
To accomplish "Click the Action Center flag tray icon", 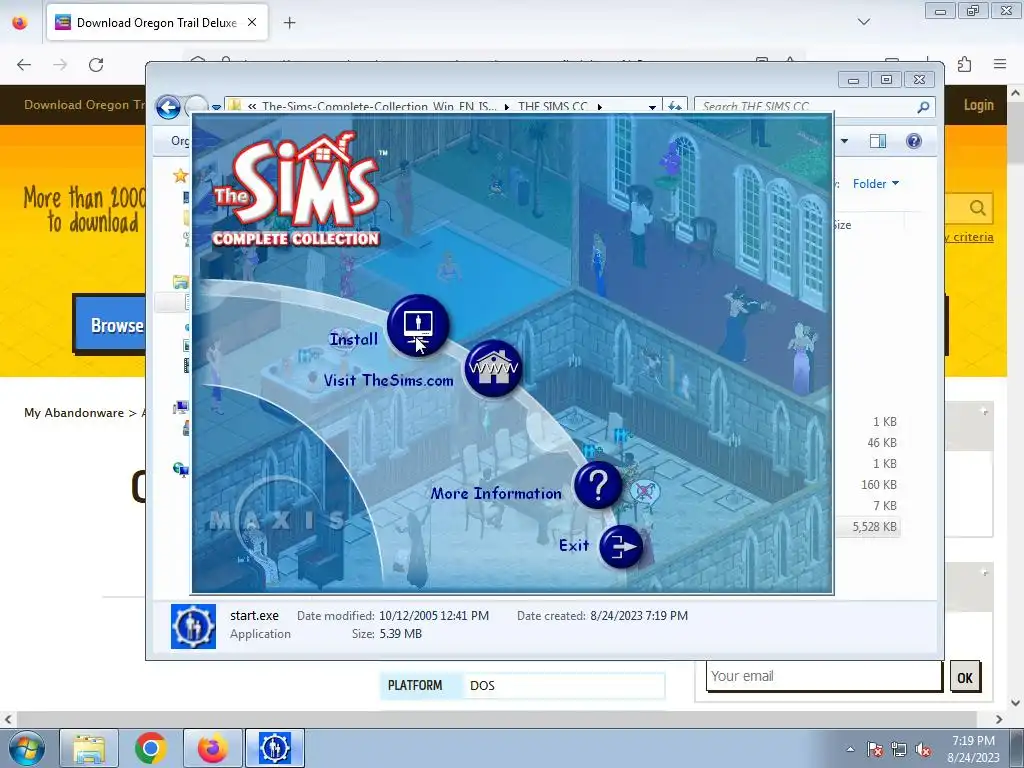I will 874,749.
